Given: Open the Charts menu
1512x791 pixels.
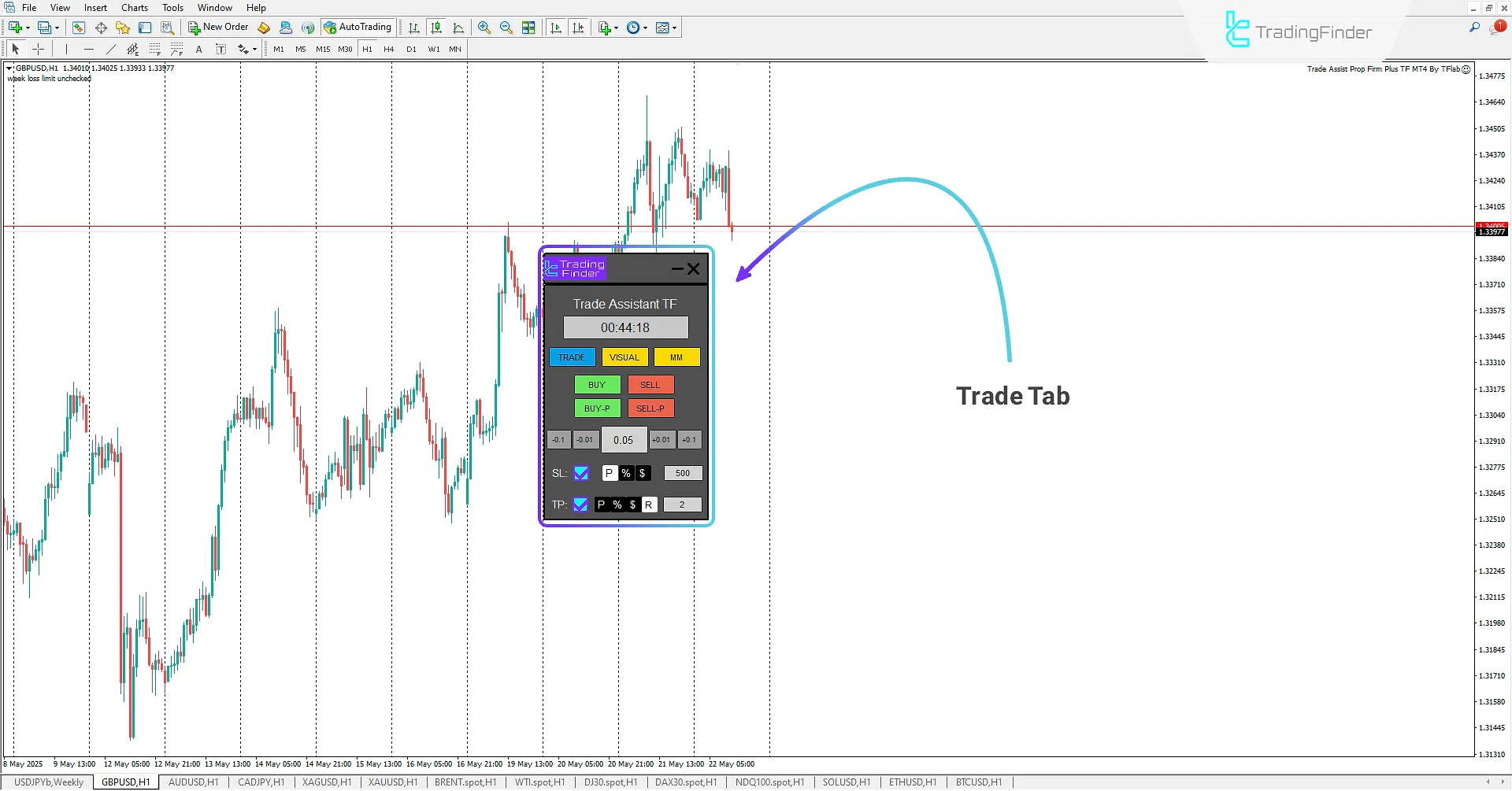Looking at the screenshot, I should tap(134, 7).
